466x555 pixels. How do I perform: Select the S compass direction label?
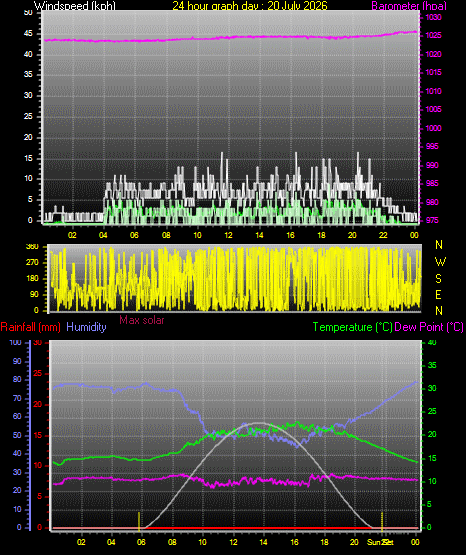438,279
